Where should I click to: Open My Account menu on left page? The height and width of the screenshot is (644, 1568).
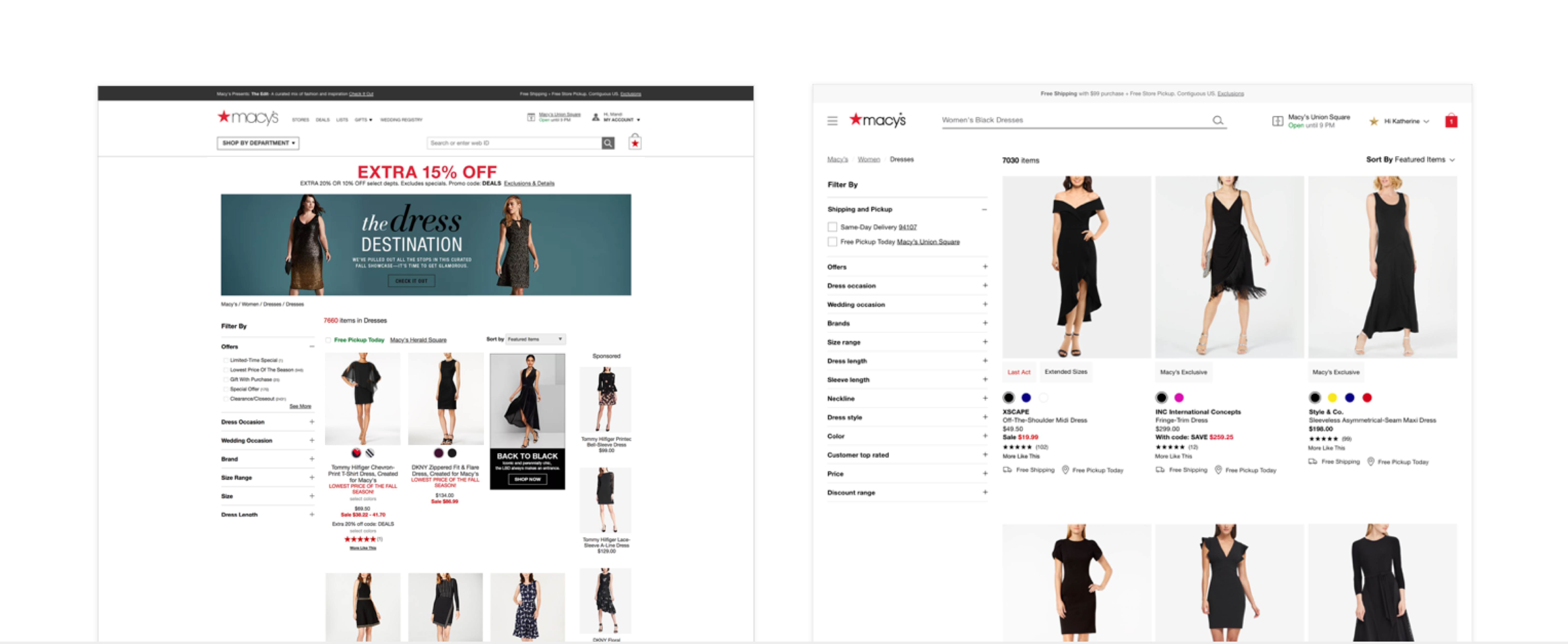[x=621, y=120]
